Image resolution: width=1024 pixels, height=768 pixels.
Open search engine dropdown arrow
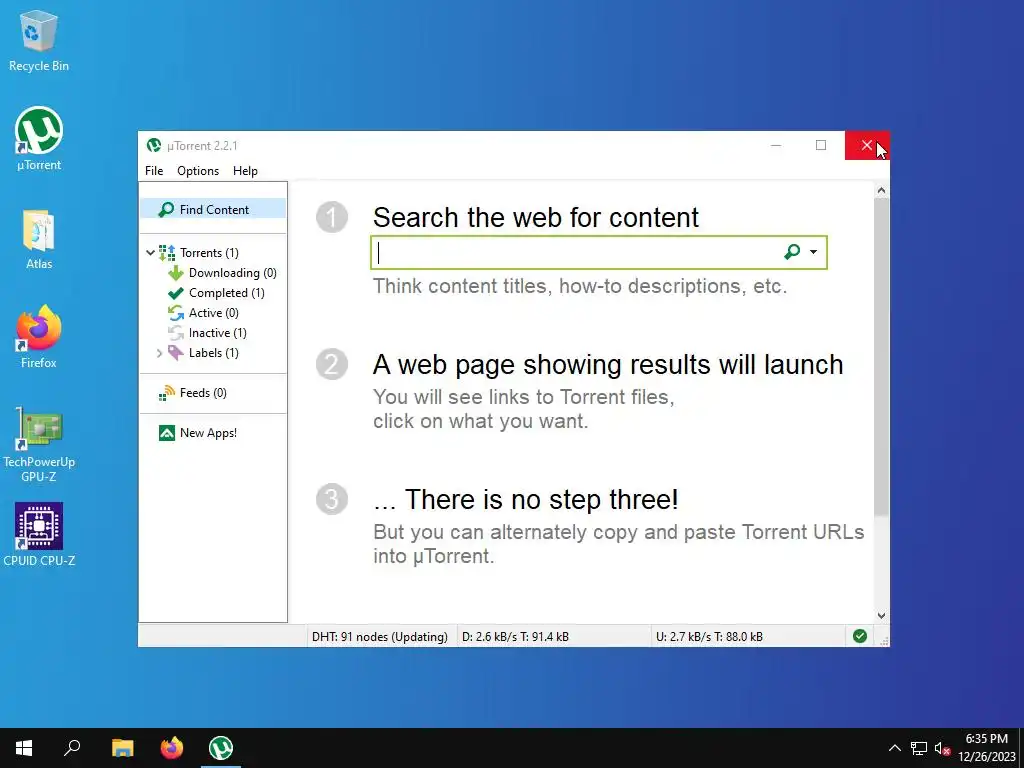point(813,252)
